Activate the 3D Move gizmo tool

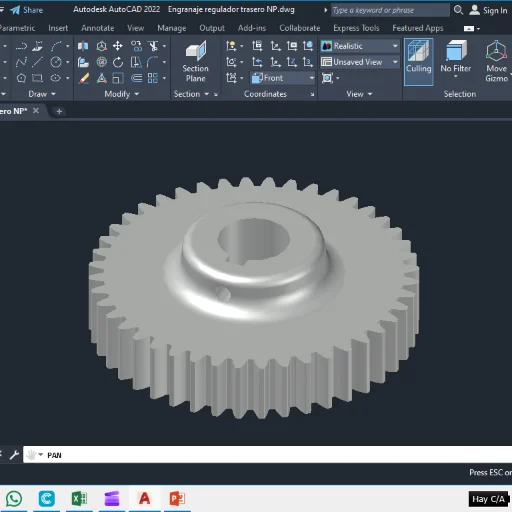pos(102,46)
